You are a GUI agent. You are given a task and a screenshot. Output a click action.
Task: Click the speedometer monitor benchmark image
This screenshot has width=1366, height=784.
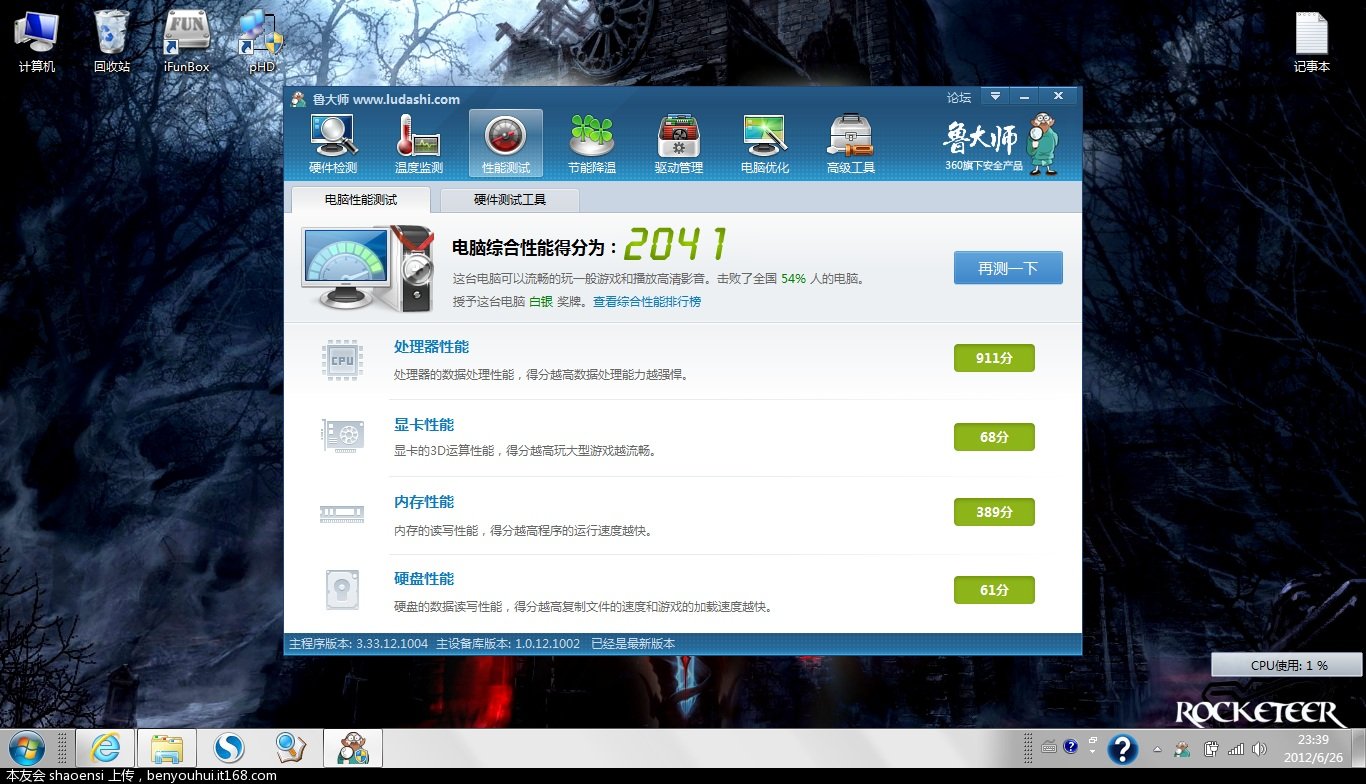(368, 270)
